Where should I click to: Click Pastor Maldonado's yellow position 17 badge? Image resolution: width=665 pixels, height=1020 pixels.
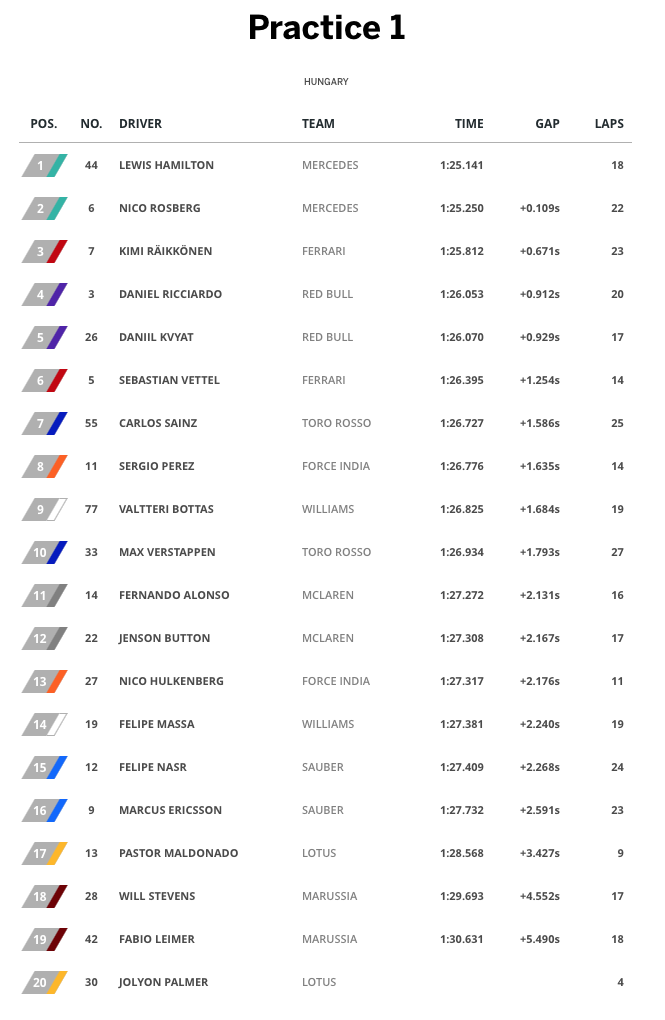pos(44,853)
